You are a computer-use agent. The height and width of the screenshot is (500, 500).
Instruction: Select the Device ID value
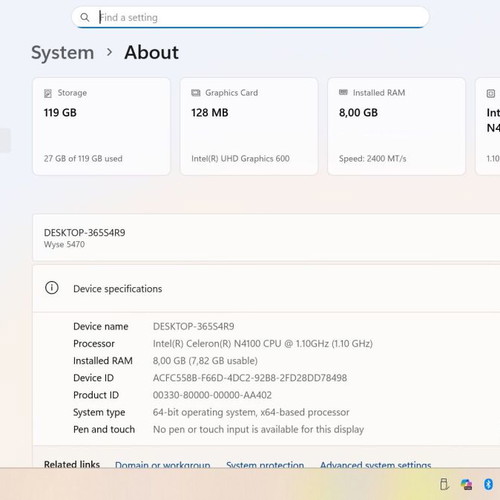(250, 378)
